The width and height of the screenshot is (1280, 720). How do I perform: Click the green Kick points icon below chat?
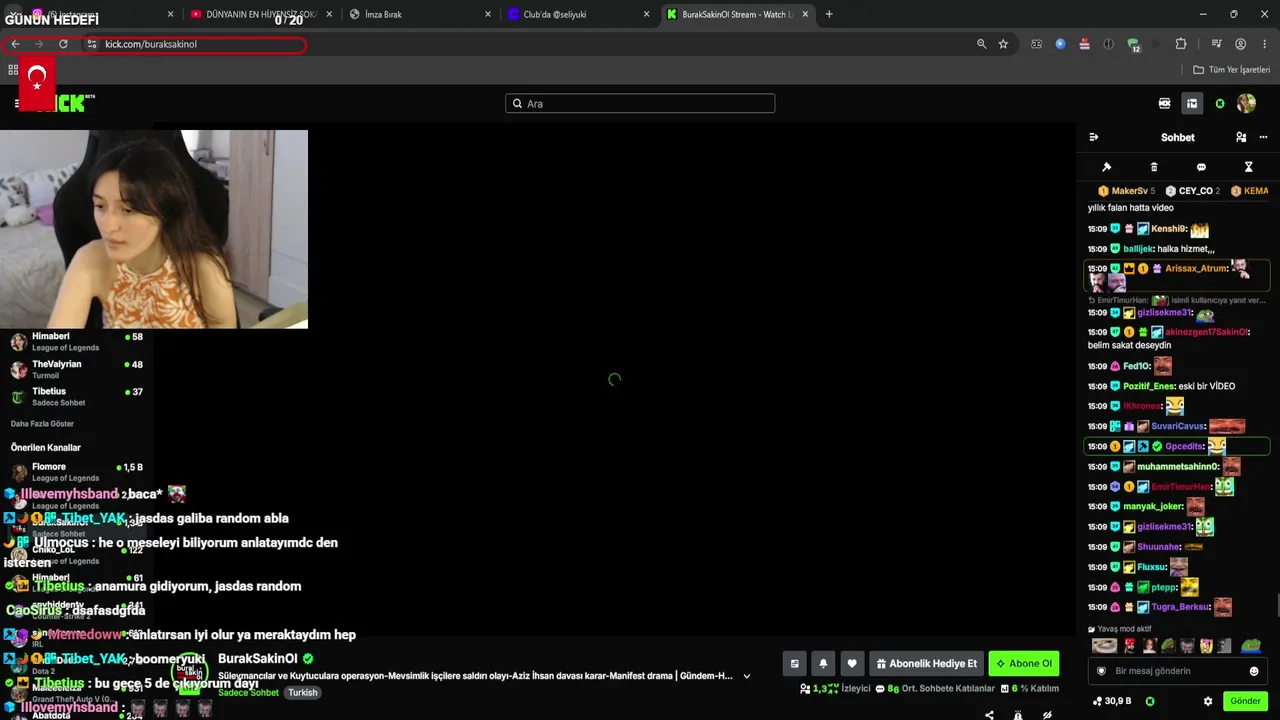[x=1150, y=701]
